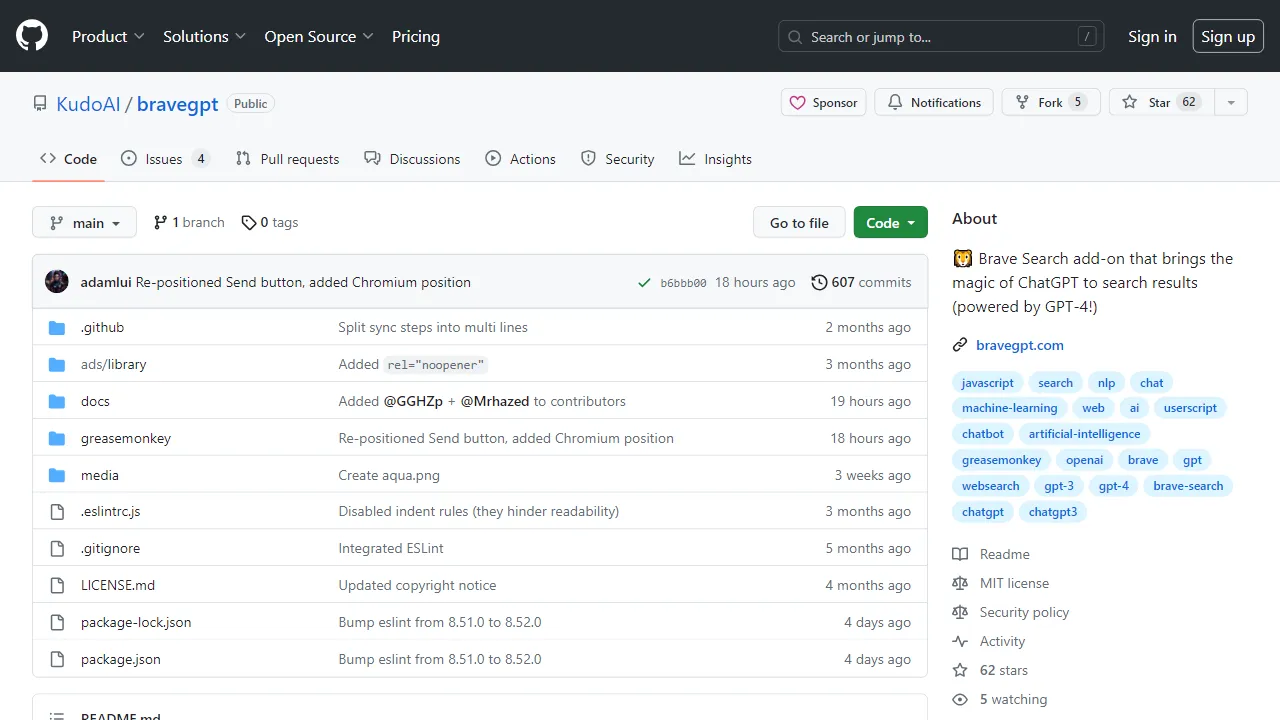Star the repository
Image resolution: width=1280 pixels, height=720 pixels.
pos(1161,102)
